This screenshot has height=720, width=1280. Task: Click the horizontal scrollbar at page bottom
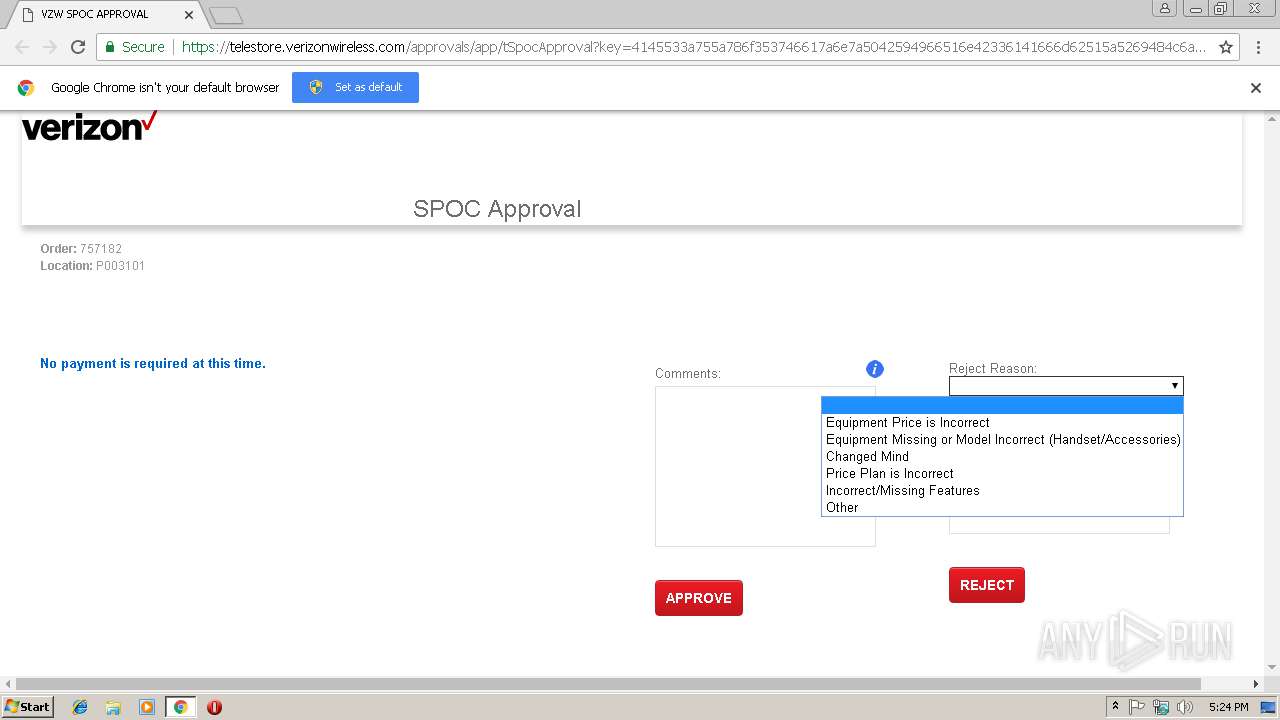pos(608,684)
